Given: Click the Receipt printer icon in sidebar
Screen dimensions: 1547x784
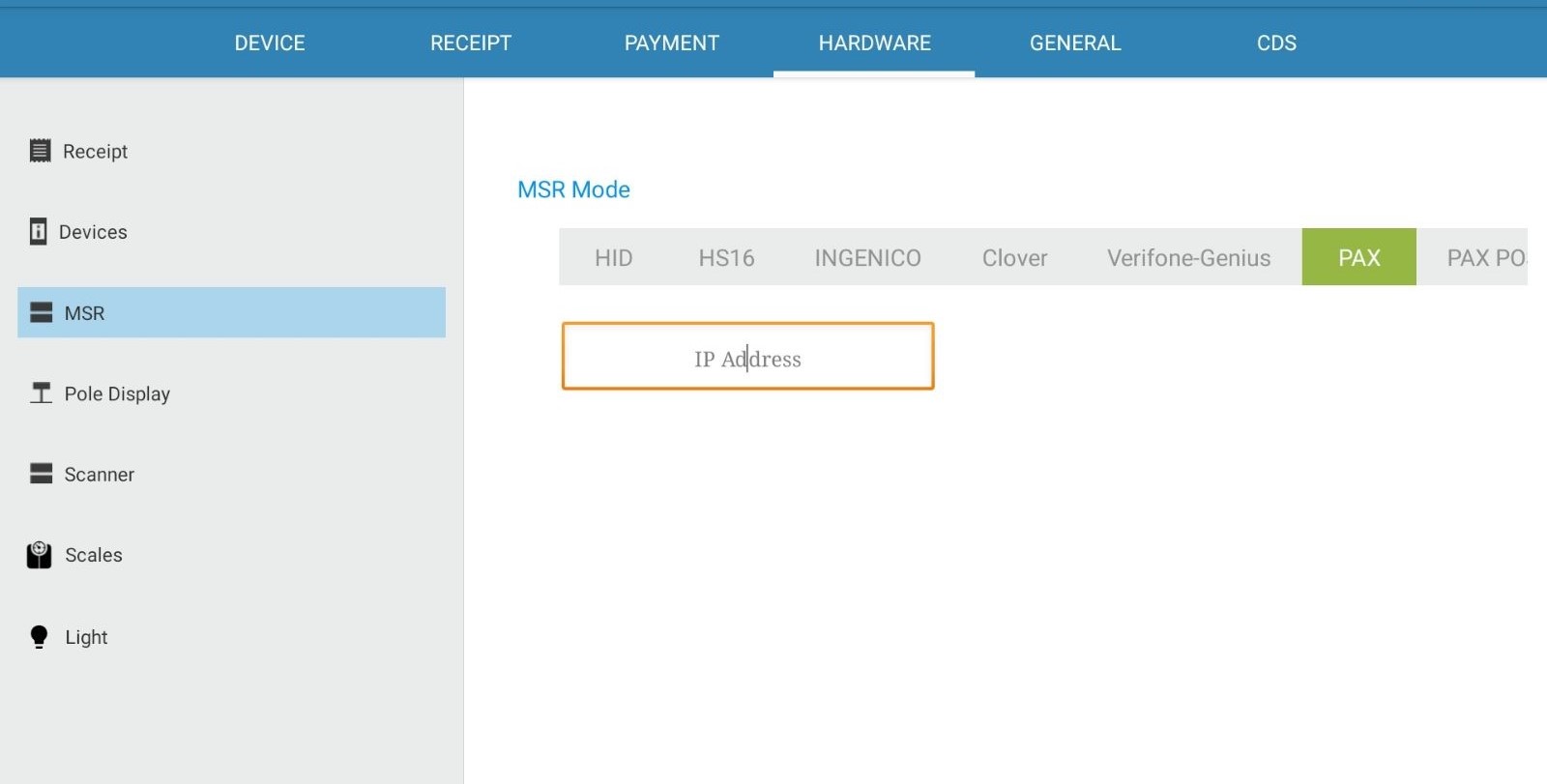Looking at the screenshot, I should tap(40, 151).
